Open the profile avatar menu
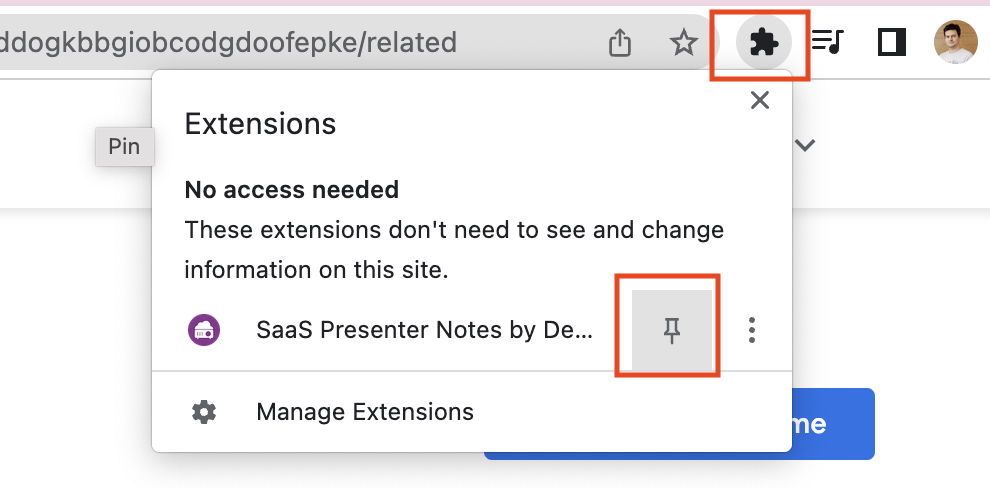The width and height of the screenshot is (990, 488). click(x=955, y=42)
